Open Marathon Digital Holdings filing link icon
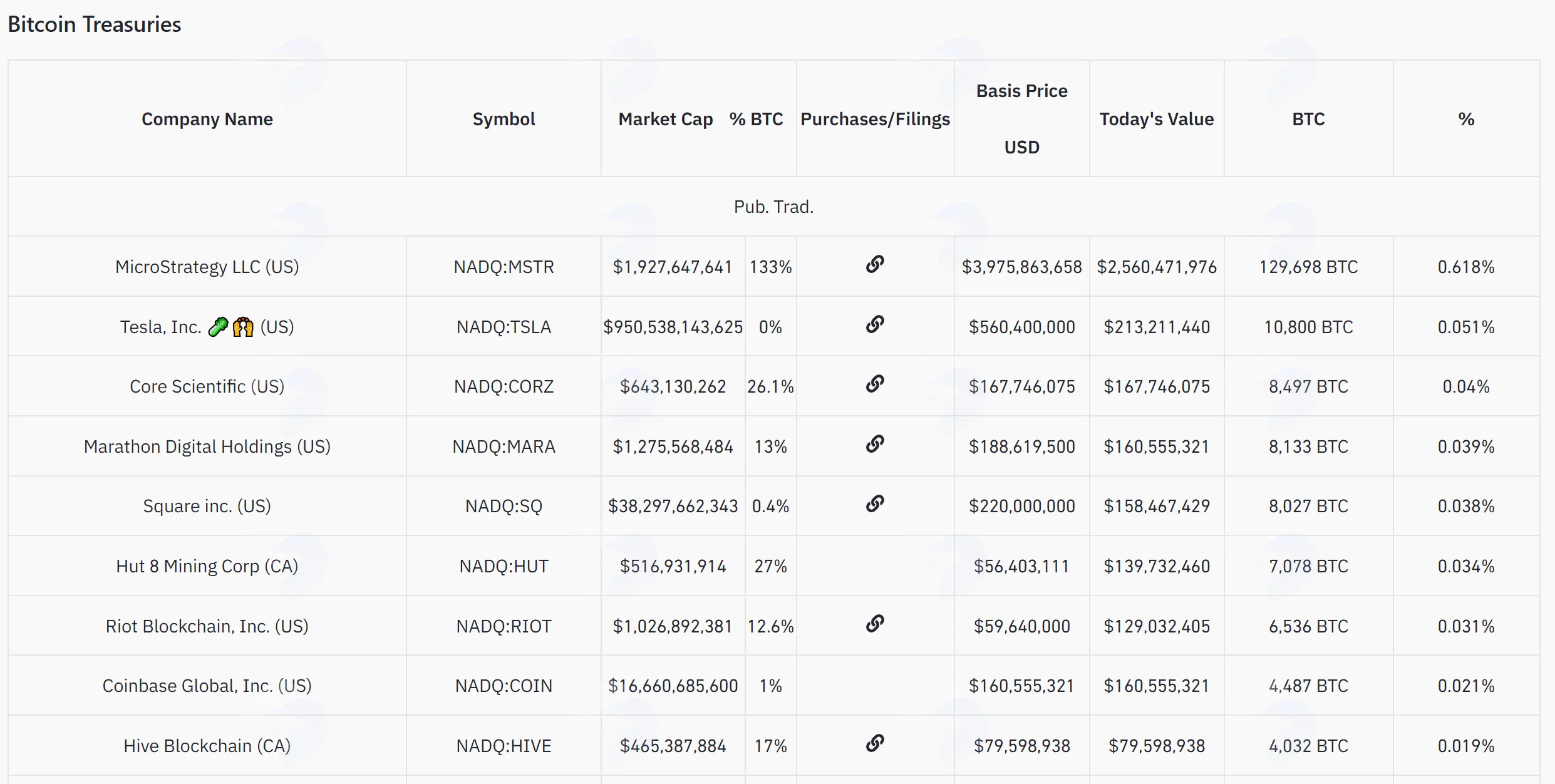Image resolution: width=1555 pixels, height=784 pixels. [x=875, y=444]
